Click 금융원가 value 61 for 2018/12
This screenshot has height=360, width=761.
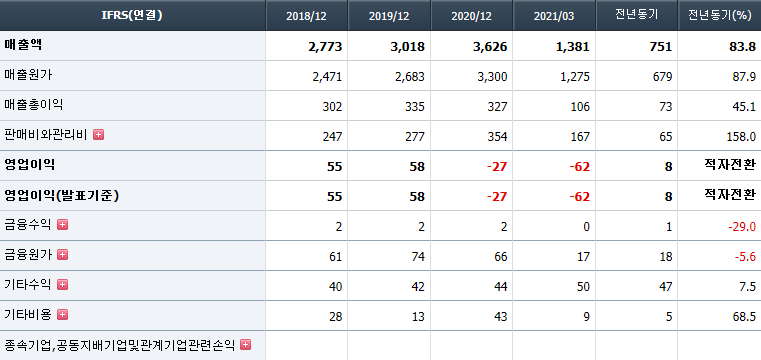pyautogui.click(x=335, y=257)
